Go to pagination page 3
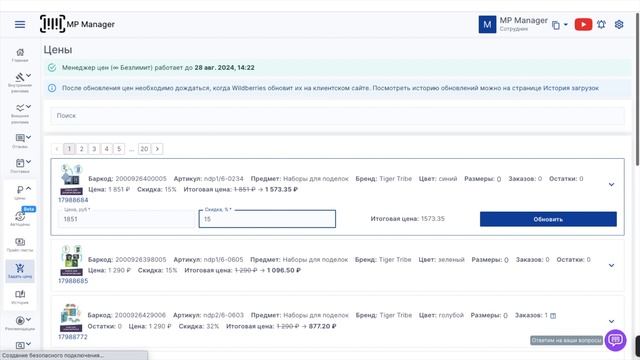The height and width of the screenshot is (360, 640). (x=94, y=149)
